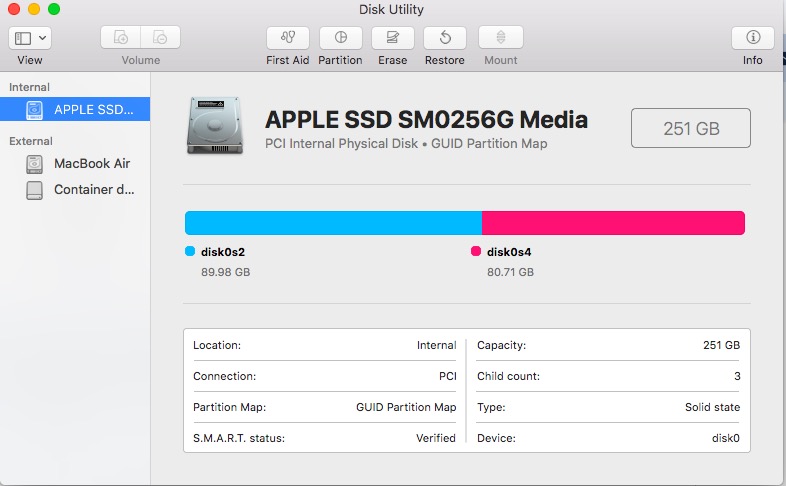Viewport: 786px width, 486px height.
Task: Click the 251 GB capacity box
Action: click(x=691, y=128)
